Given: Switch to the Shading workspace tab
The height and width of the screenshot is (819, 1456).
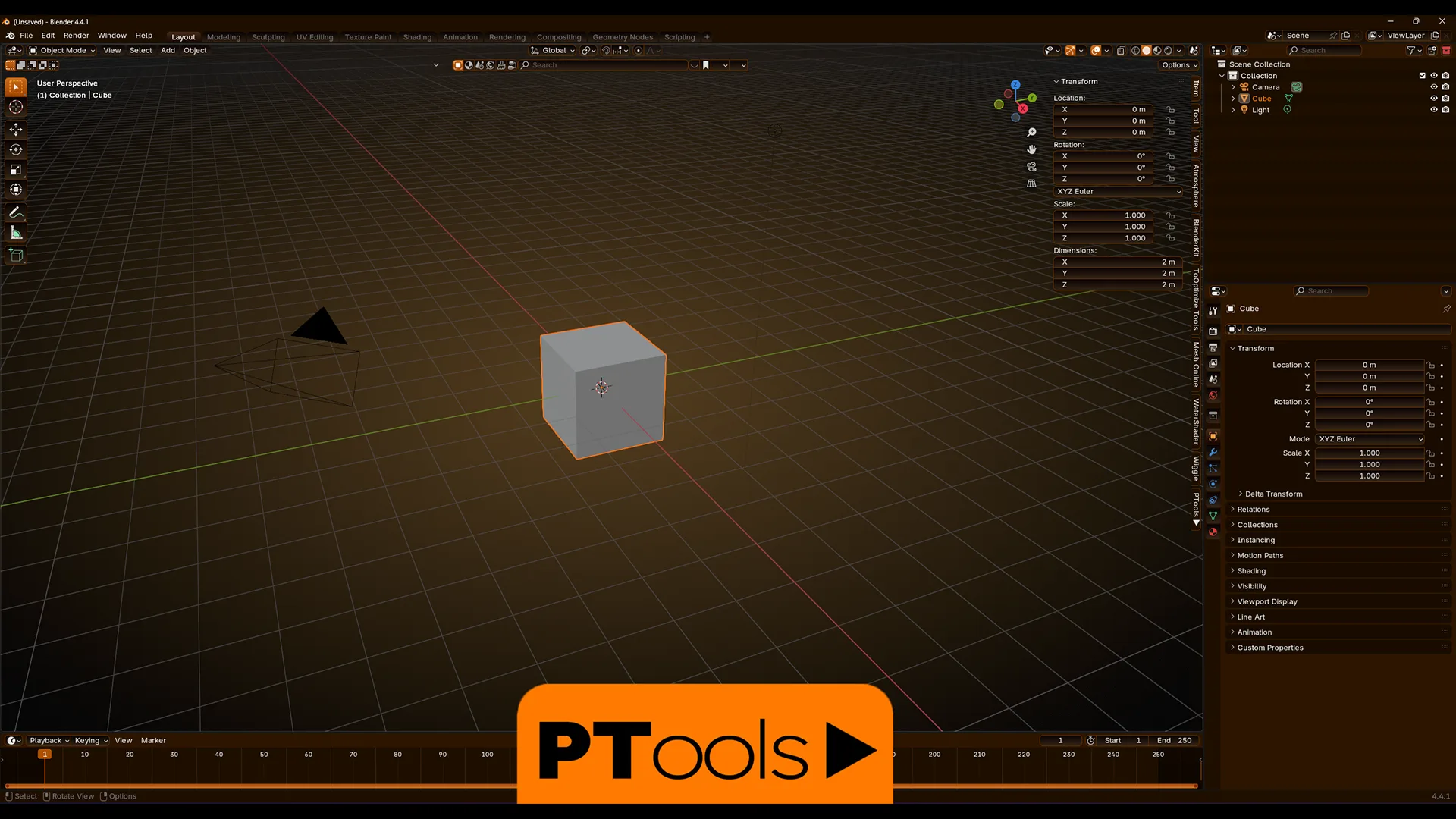Looking at the screenshot, I should [x=417, y=37].
